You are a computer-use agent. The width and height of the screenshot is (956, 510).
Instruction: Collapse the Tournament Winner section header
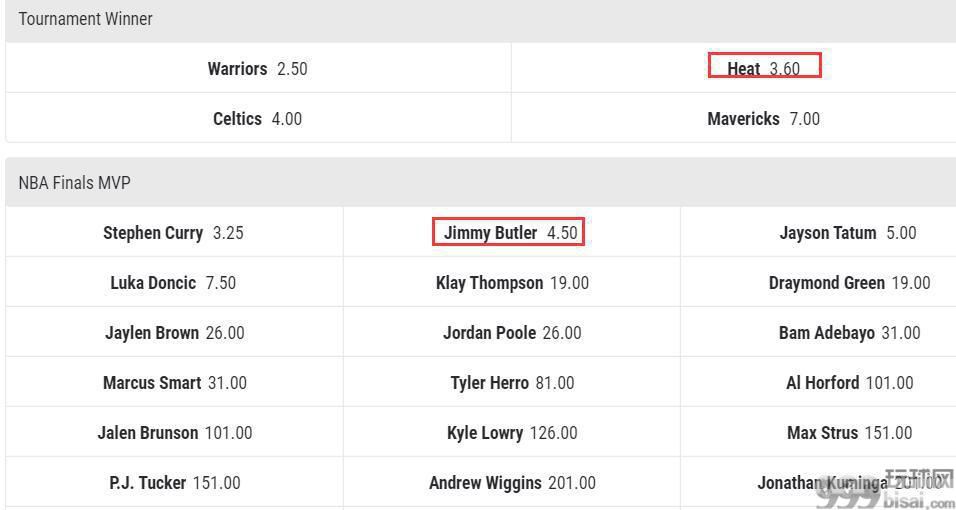click(x=480, y=19)
